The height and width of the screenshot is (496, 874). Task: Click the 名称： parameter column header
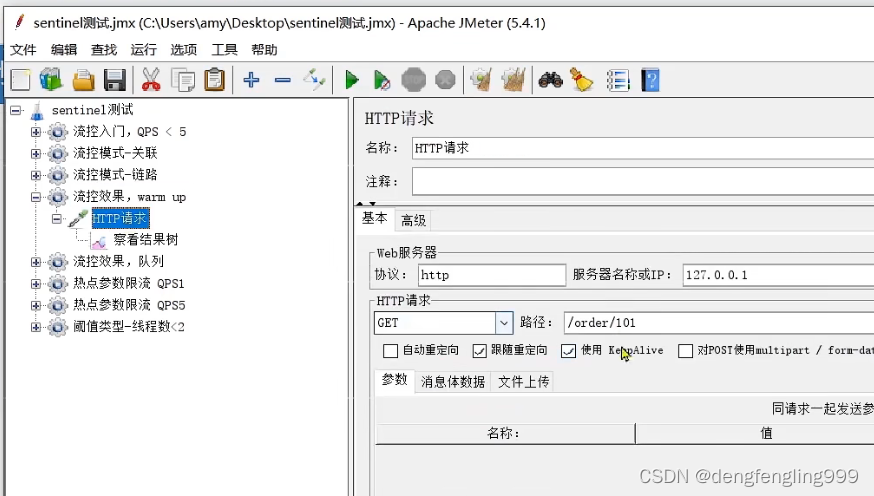pyautogui.click(x=505, y=434)
